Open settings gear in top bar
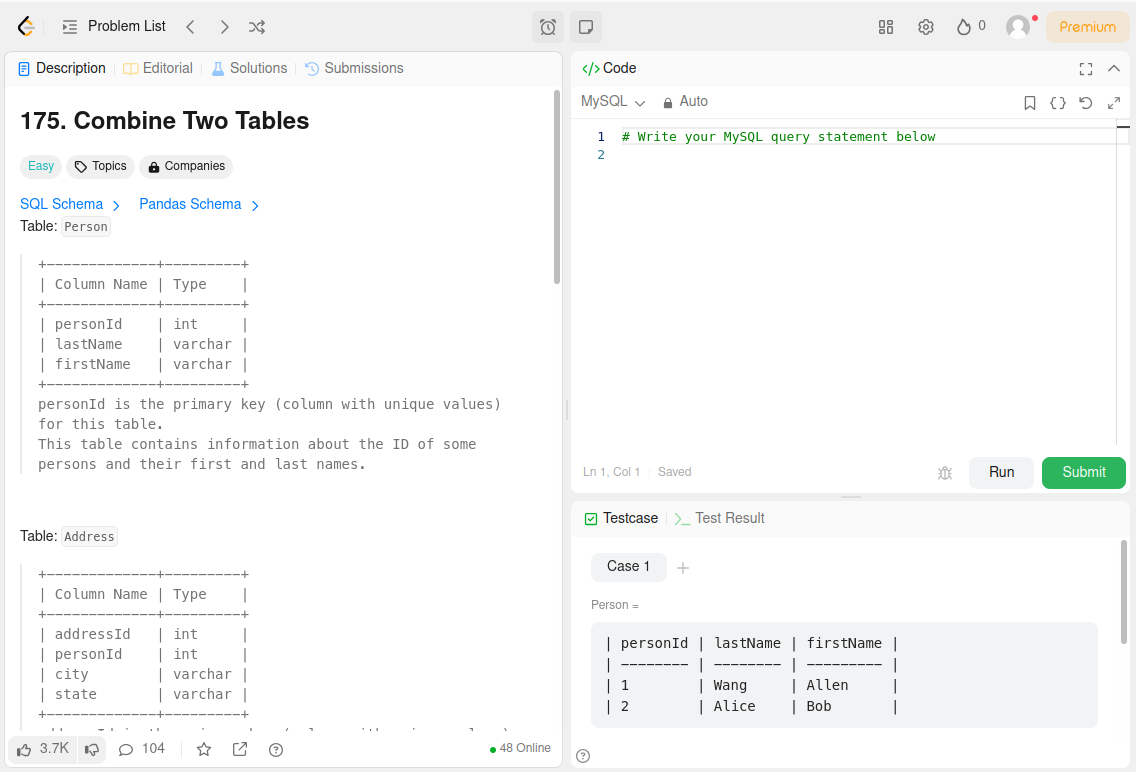This screenshot has width=1136, height=772. (926, 28)
